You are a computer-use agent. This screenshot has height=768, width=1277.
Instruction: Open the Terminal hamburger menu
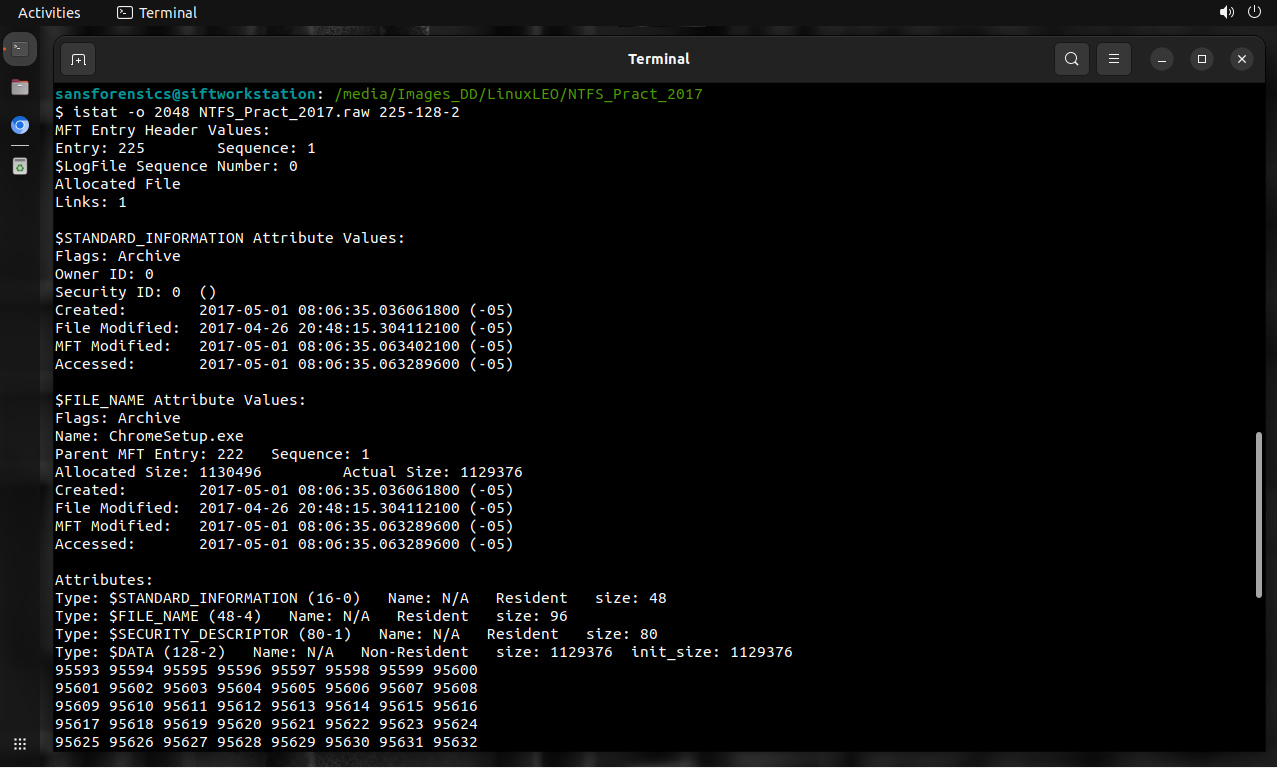click(1114, 59)
